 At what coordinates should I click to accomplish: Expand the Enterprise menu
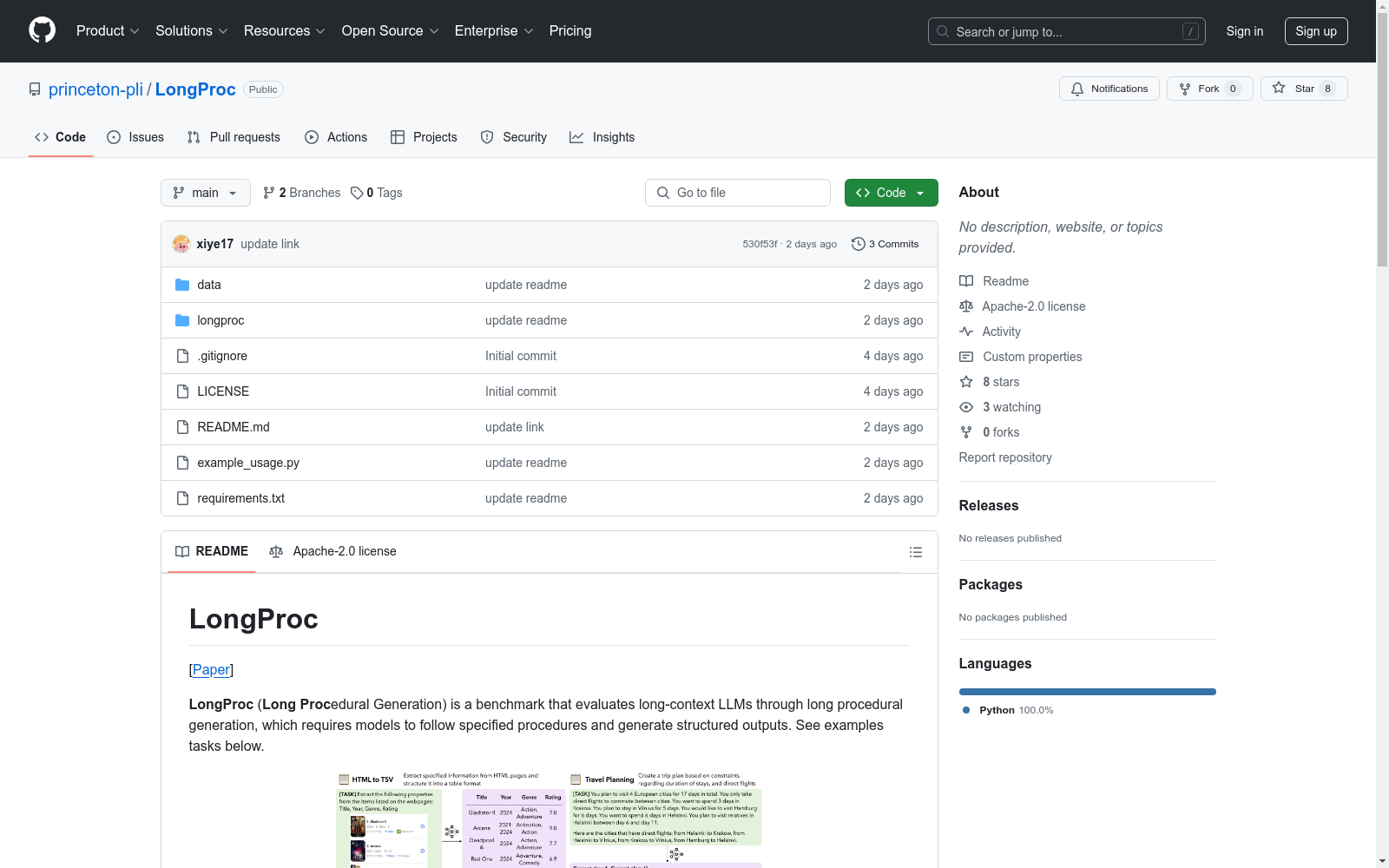pyautogui.click(x=494, y=31)
